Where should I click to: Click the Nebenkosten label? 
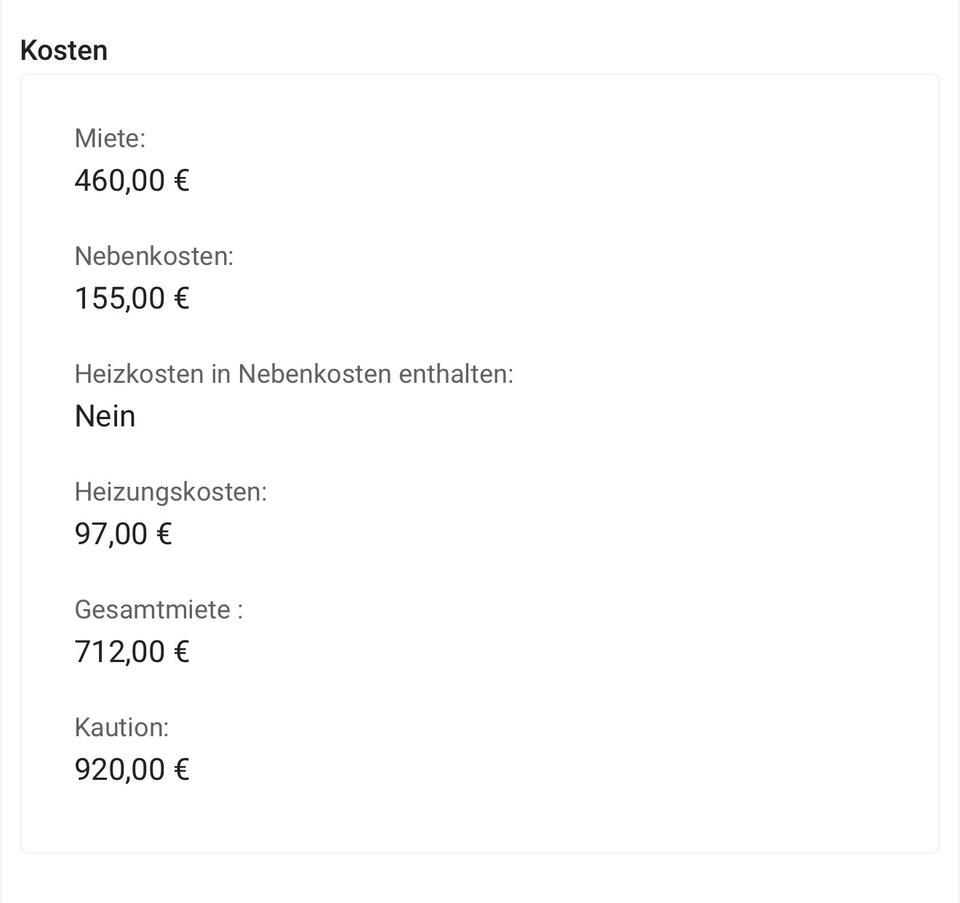[x=154, y=256]
